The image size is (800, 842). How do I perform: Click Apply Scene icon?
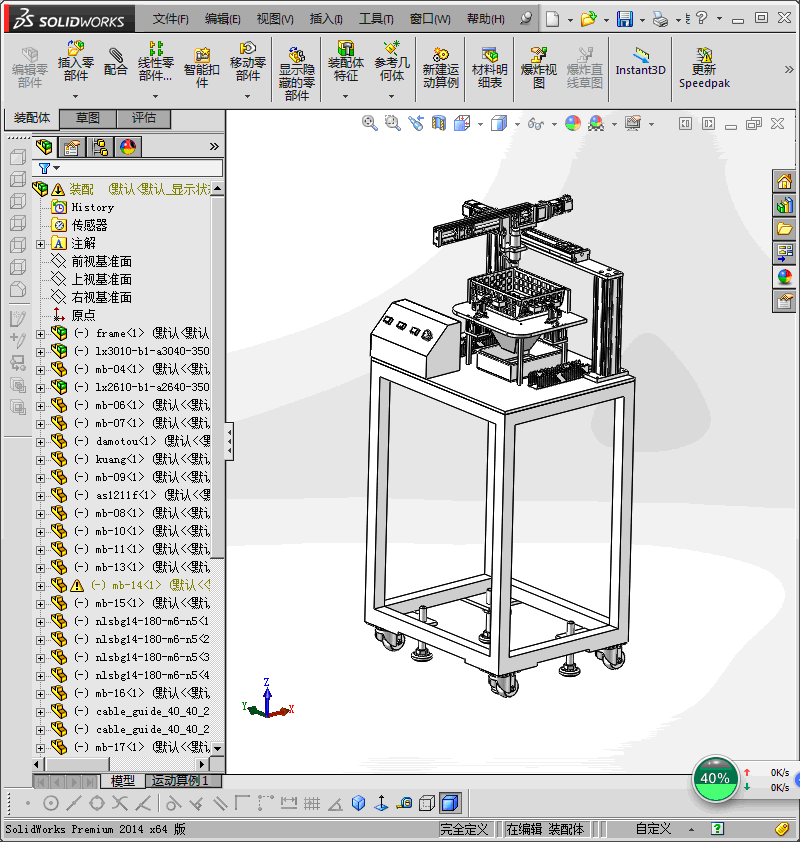coord(596,124)
